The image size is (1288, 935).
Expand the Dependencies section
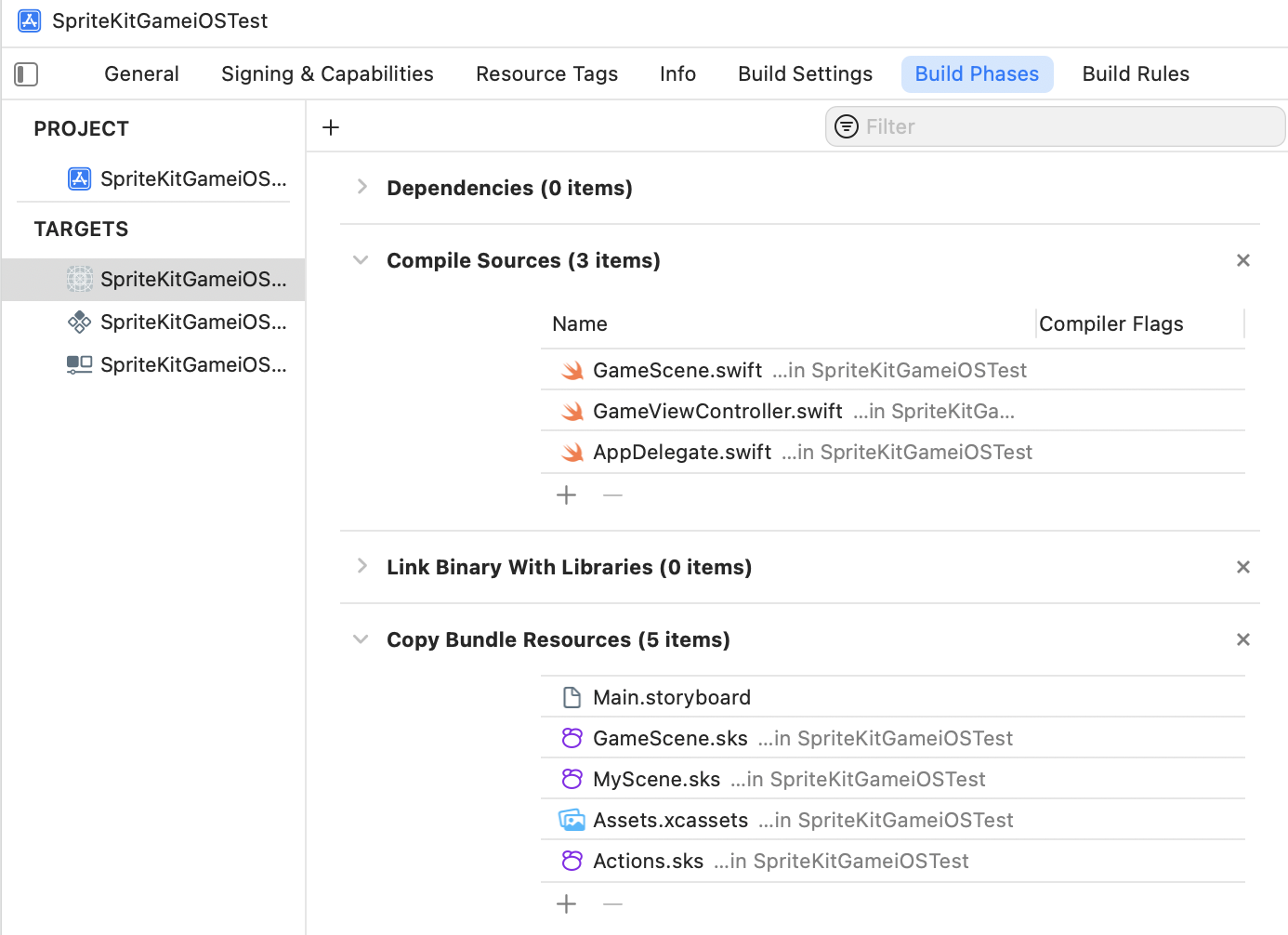pos(361,187)
